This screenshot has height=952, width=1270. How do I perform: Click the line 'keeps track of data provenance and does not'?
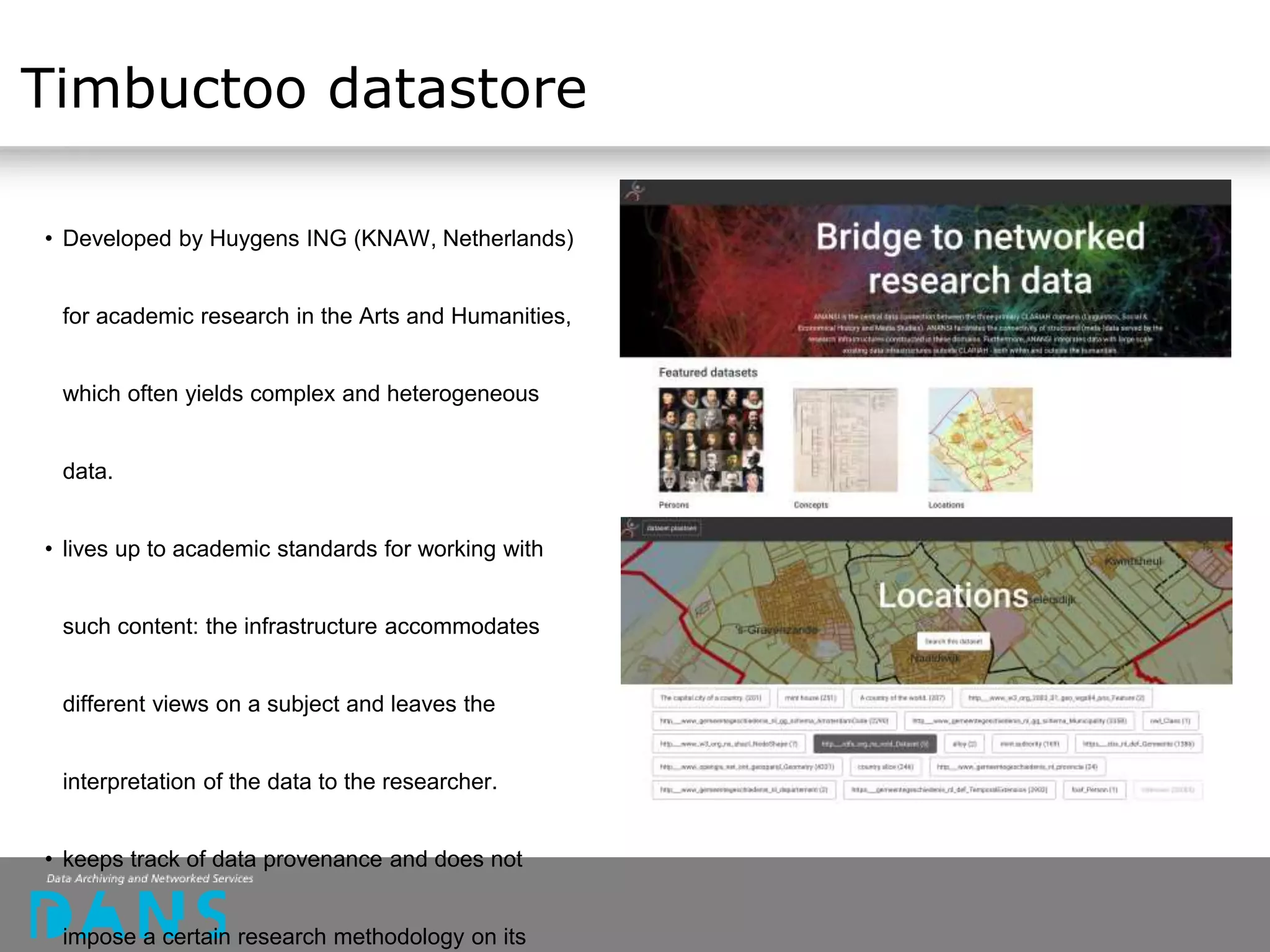coord(292,859)
